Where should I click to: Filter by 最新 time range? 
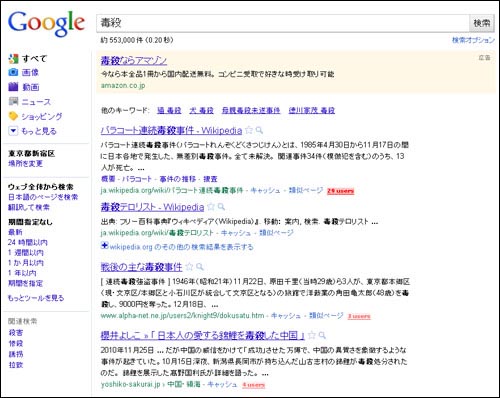click(15, 232)
